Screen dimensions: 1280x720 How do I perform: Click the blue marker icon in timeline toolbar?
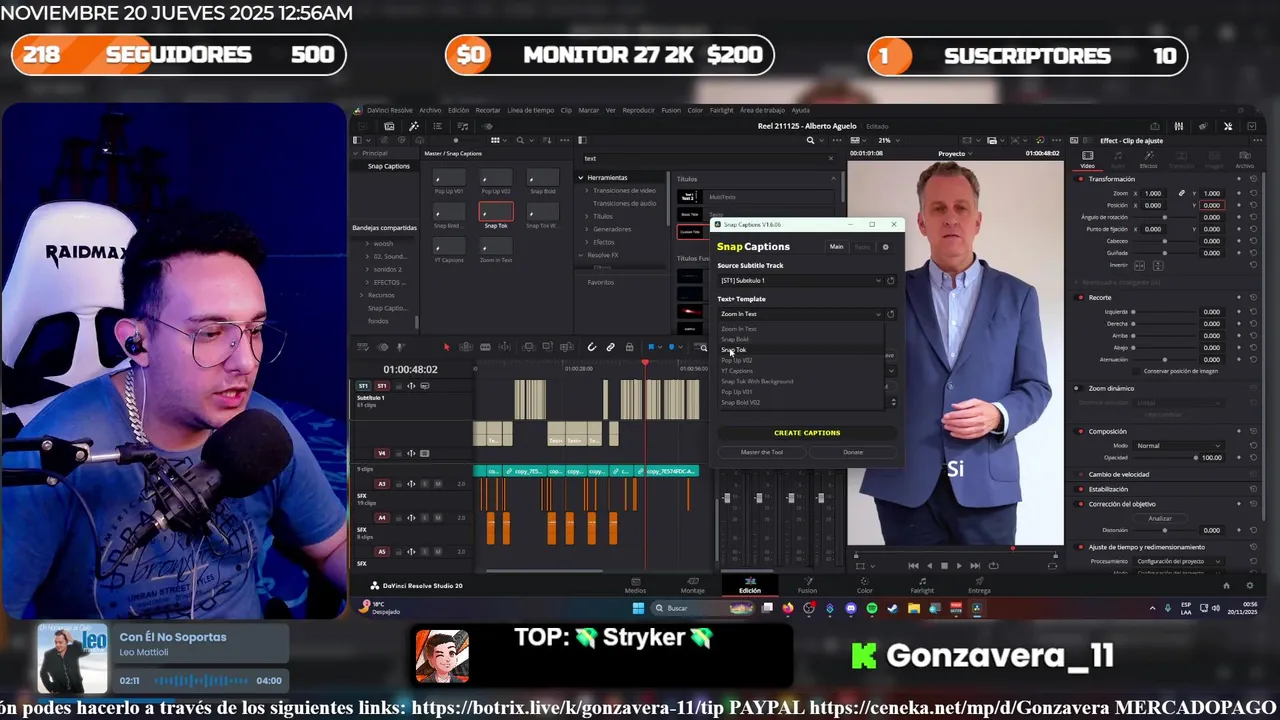[x=674, y=347]
